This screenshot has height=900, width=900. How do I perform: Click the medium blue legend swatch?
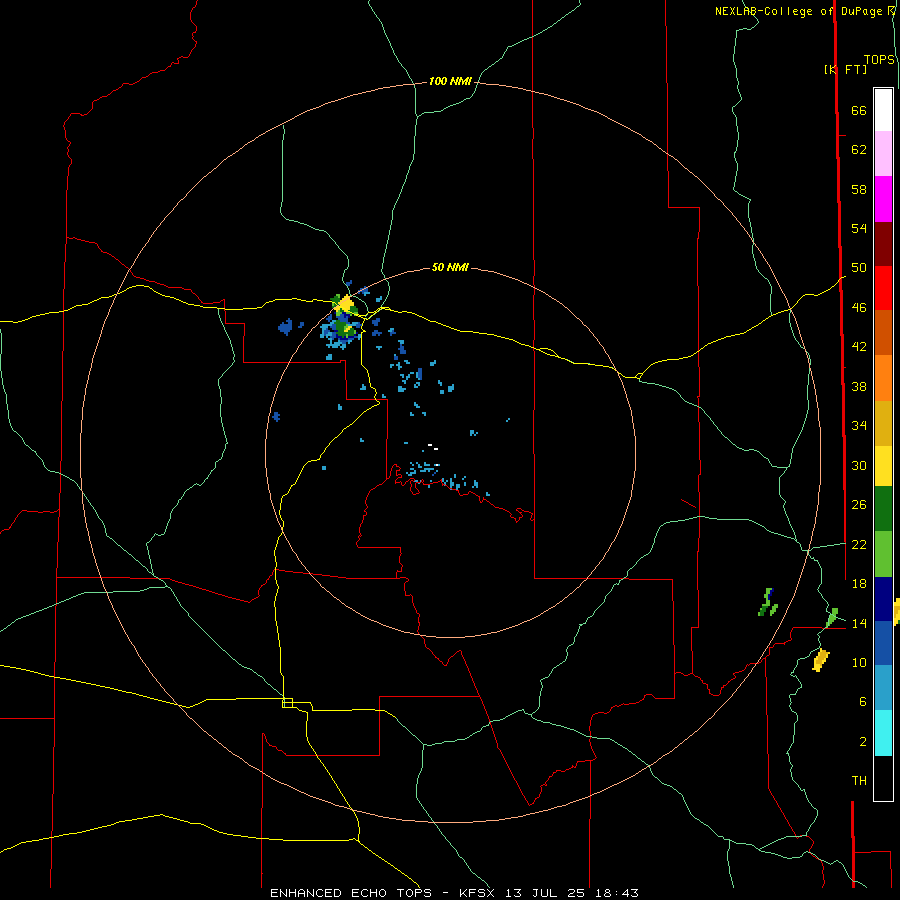883,643
